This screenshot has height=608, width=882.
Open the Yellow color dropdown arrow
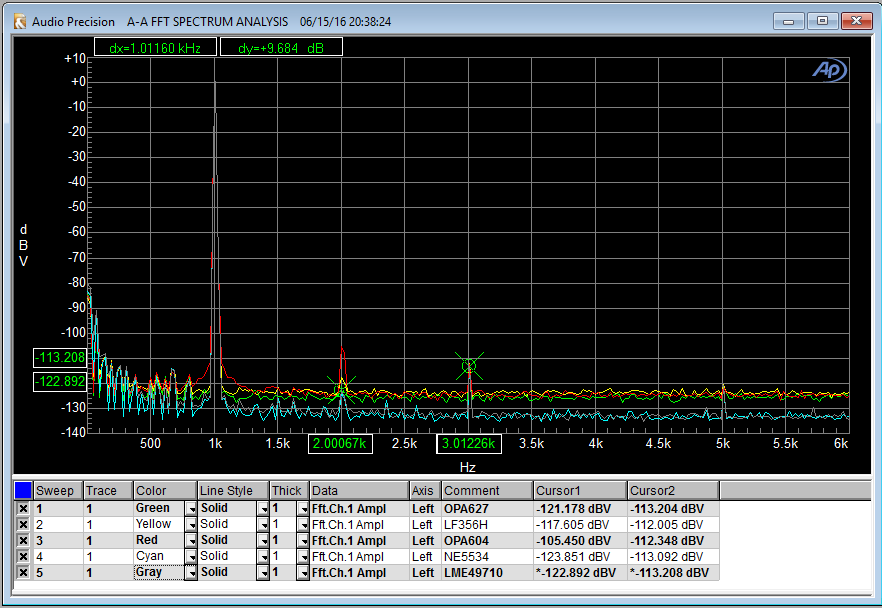191,524
